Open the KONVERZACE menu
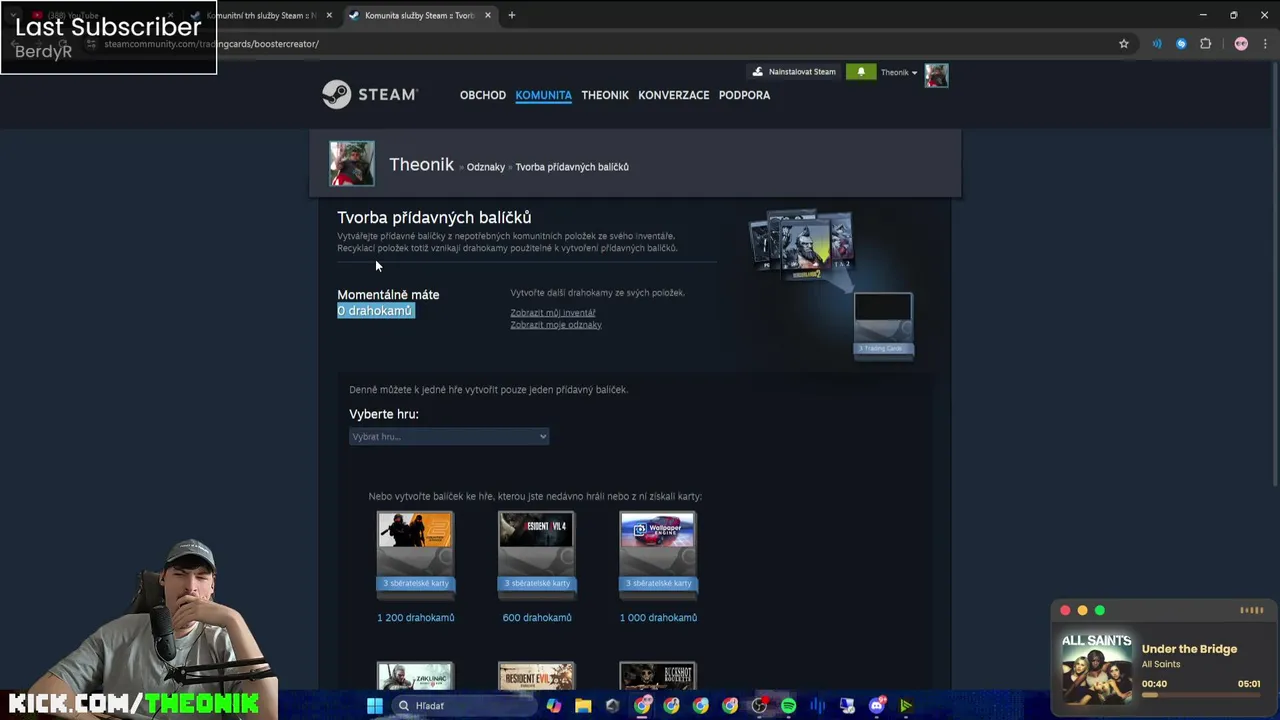The width and height of the screenshot is (1280, 720). [674, 95]
